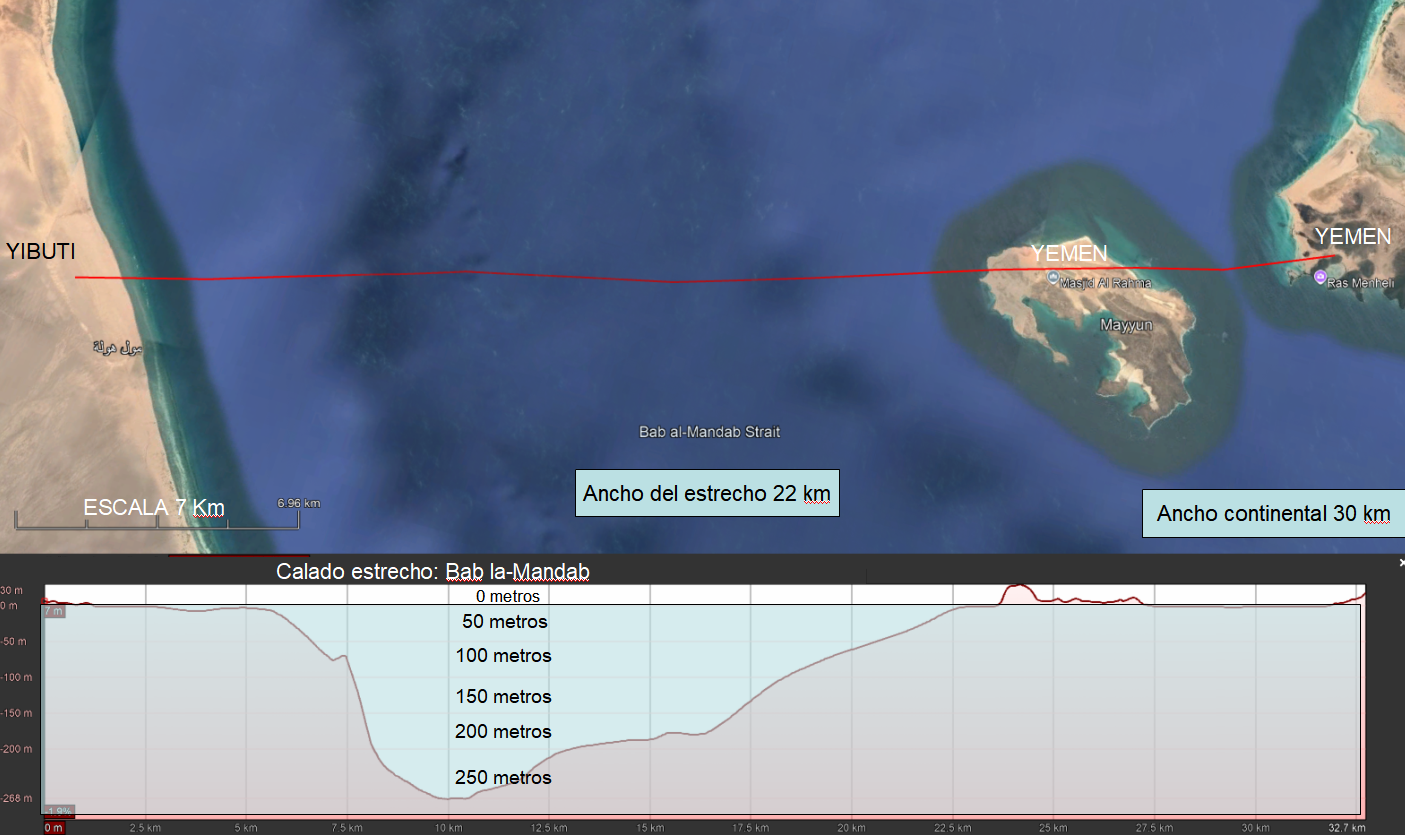Click the -1.9% slope indicator badge

[x=58, y=811]
